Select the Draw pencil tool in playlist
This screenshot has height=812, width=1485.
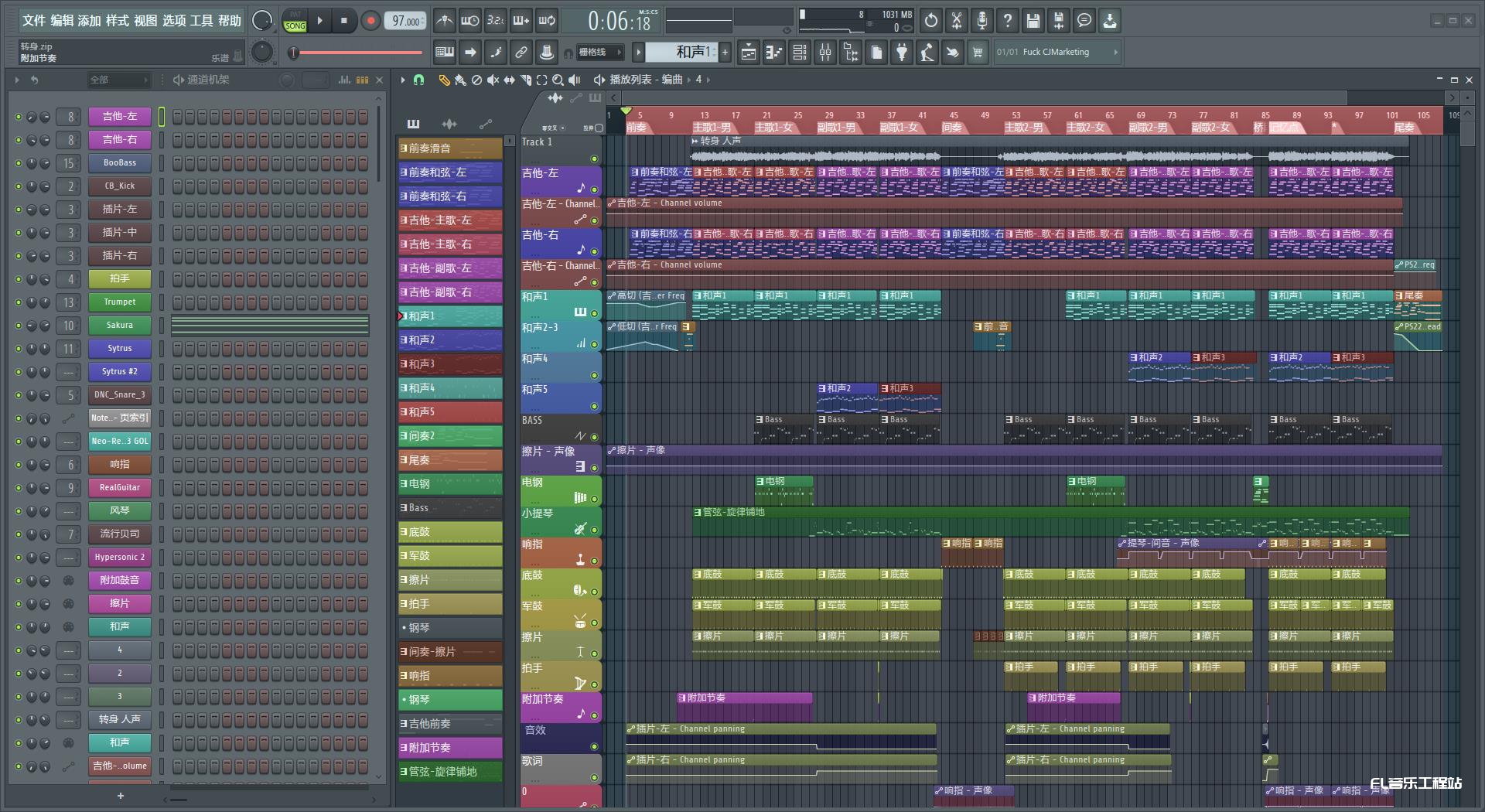[x=444, y=80]
